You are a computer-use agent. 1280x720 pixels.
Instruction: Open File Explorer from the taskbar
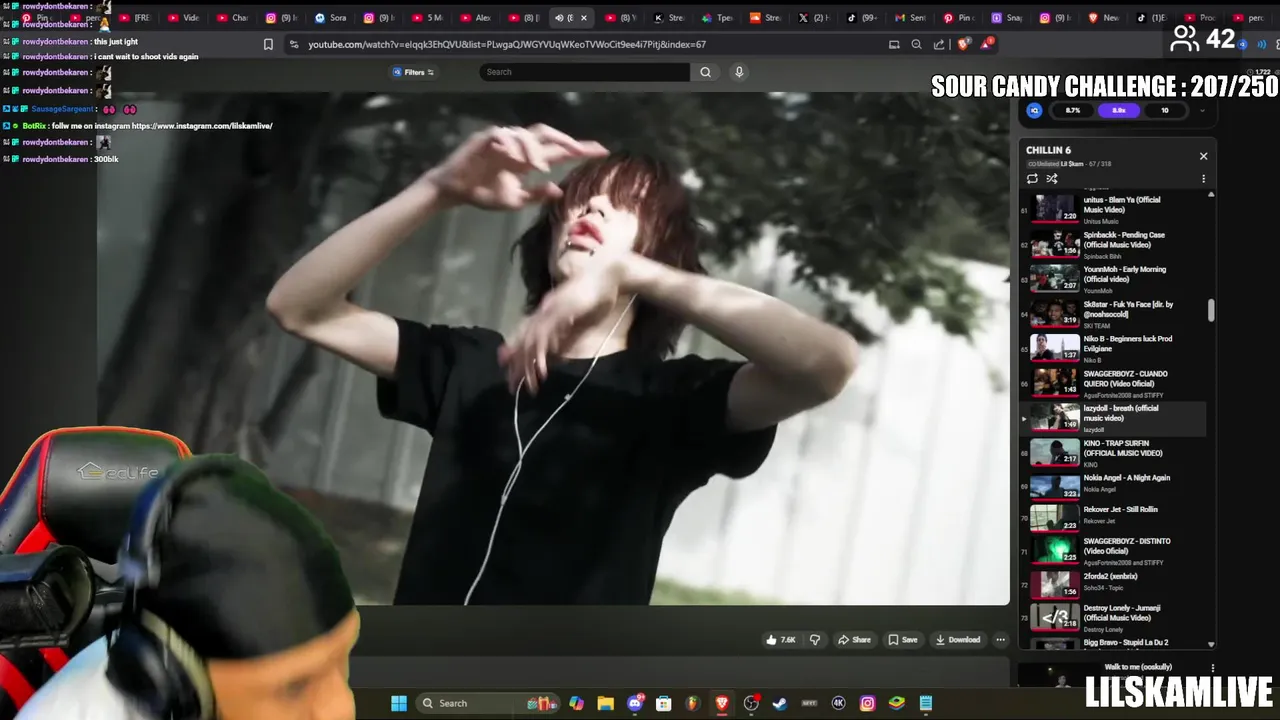[605, 703]
